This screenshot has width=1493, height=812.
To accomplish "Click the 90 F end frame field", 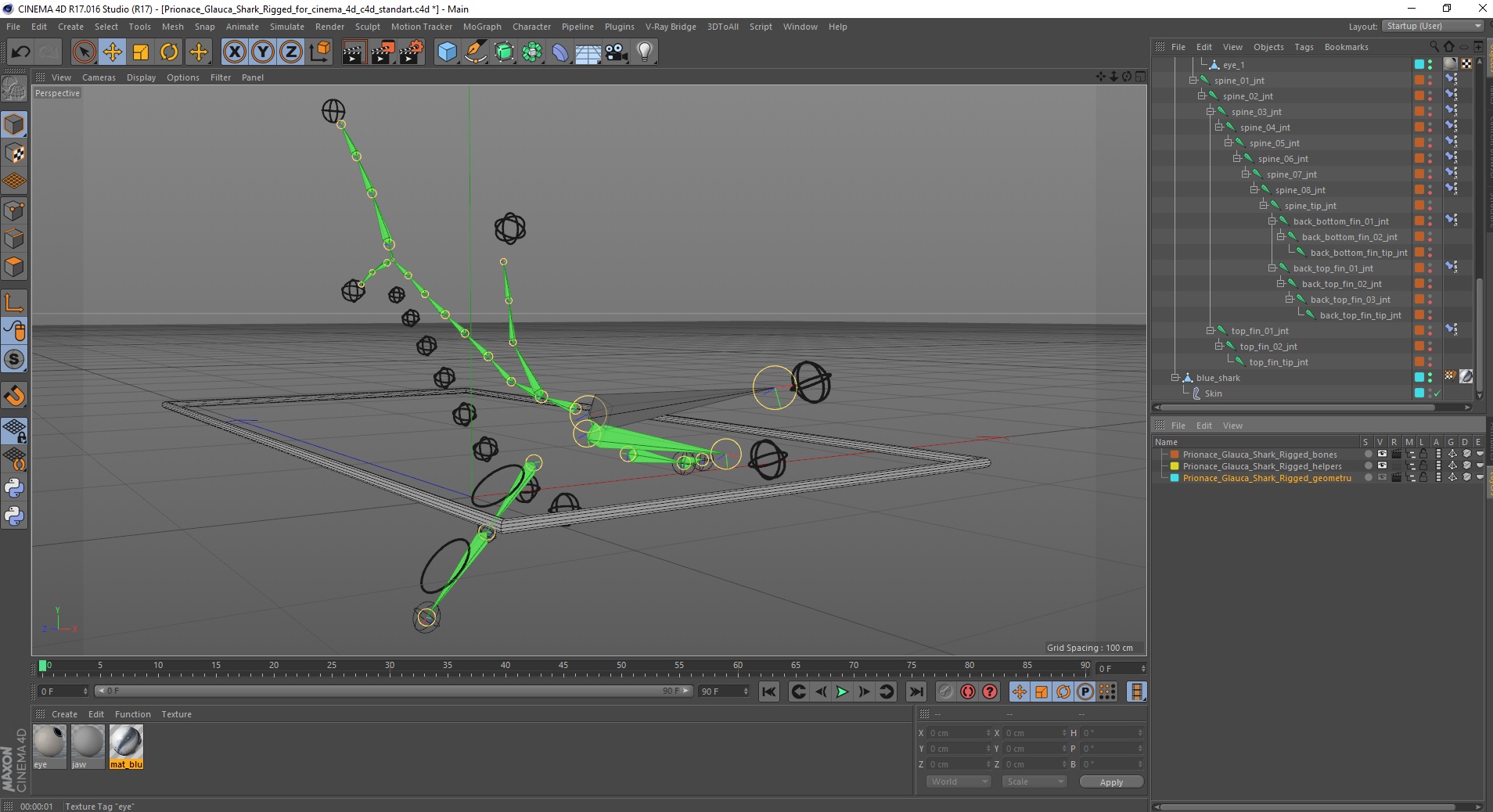I will 723,692.
